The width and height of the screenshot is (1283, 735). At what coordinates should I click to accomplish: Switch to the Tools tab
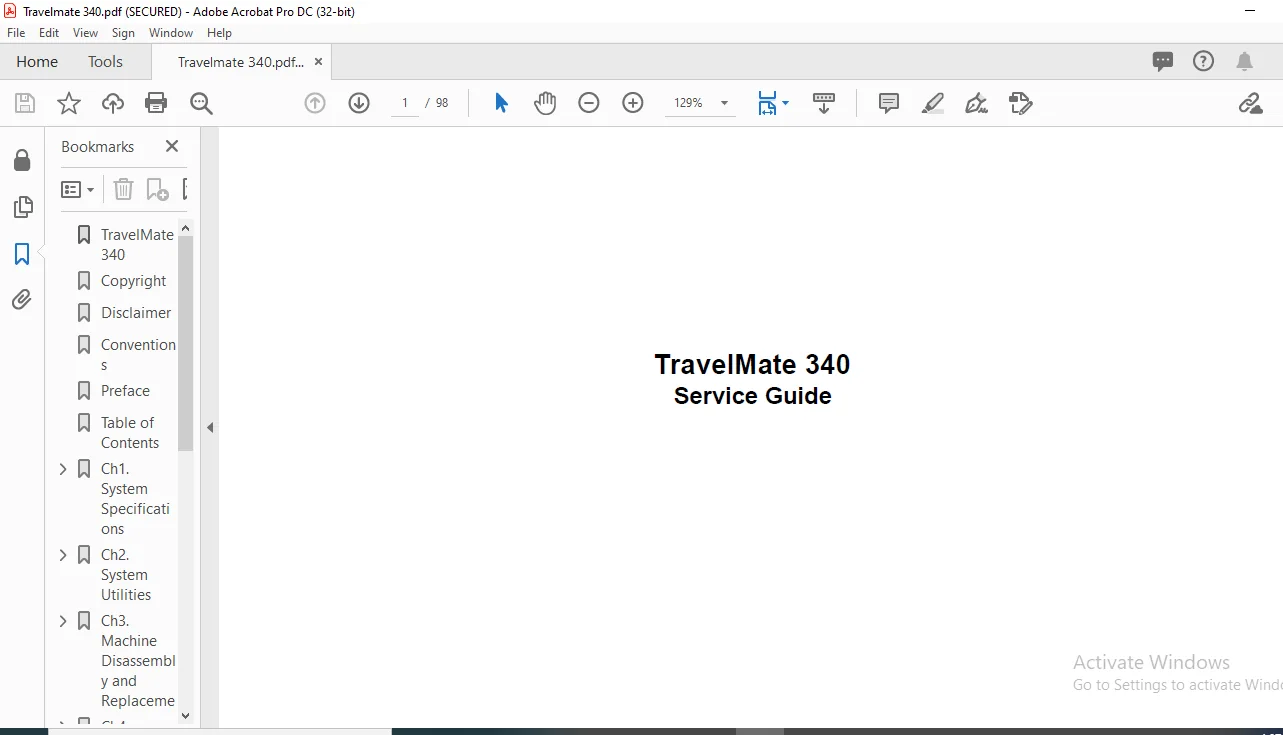(105, 61)
